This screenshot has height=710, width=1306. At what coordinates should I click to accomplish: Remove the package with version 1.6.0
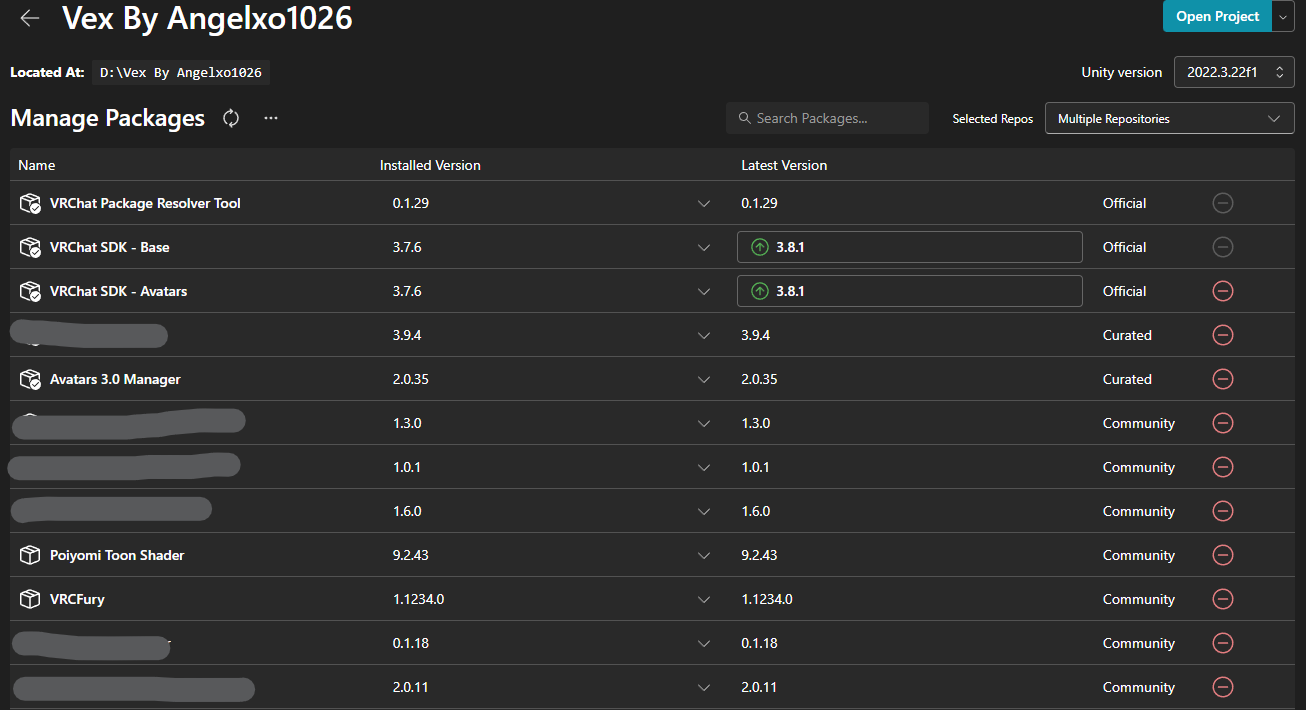coord(1222,511)
